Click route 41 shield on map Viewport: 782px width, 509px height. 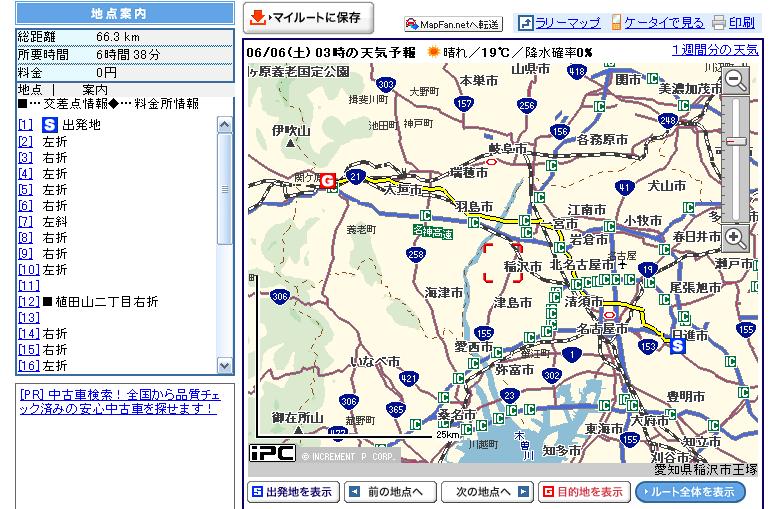[x=625, y=187]
